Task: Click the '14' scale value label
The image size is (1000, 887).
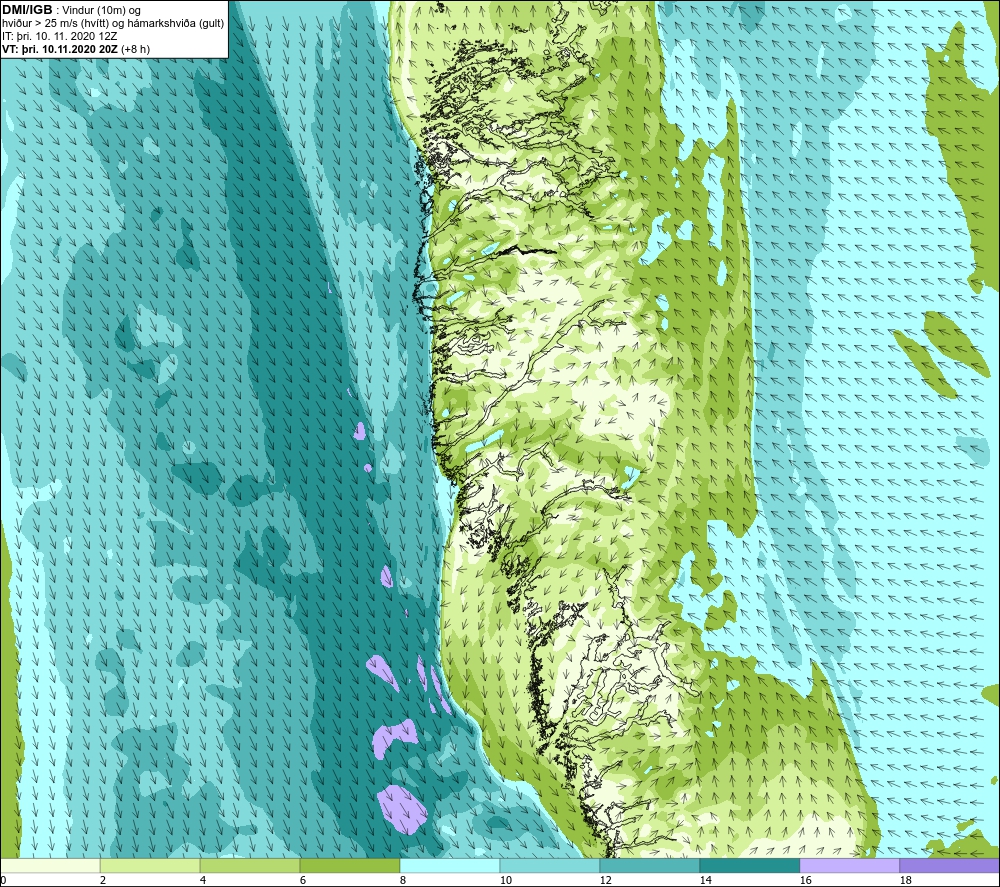Action: (705, 880)
